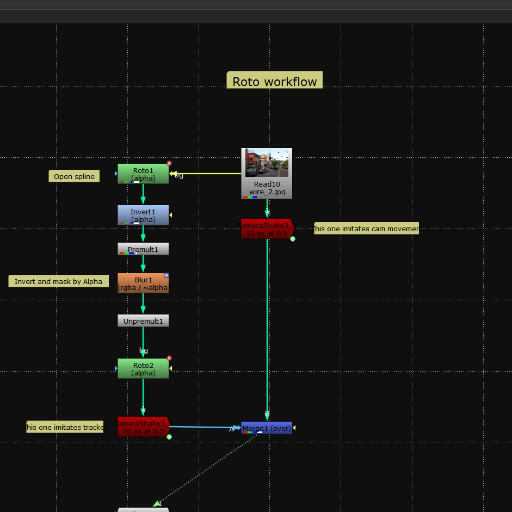512x512 pixels.
Task: Click the Unpremult1 node
Action: [x=143, y=321]
